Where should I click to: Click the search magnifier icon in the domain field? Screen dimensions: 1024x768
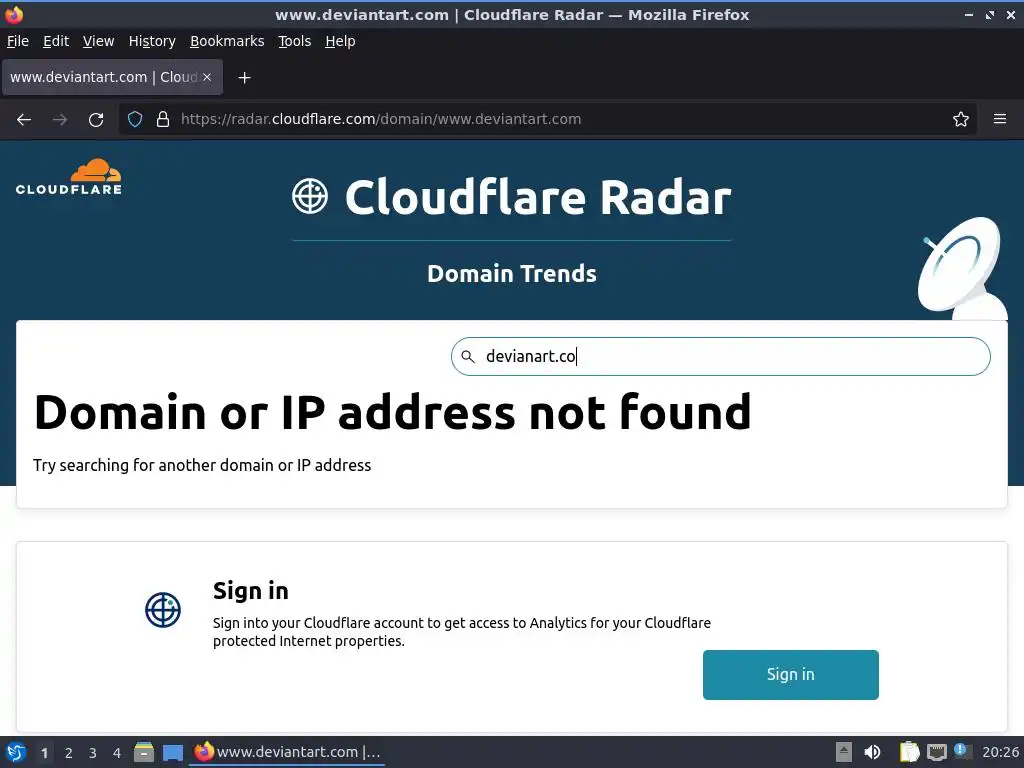coord(468,357)
